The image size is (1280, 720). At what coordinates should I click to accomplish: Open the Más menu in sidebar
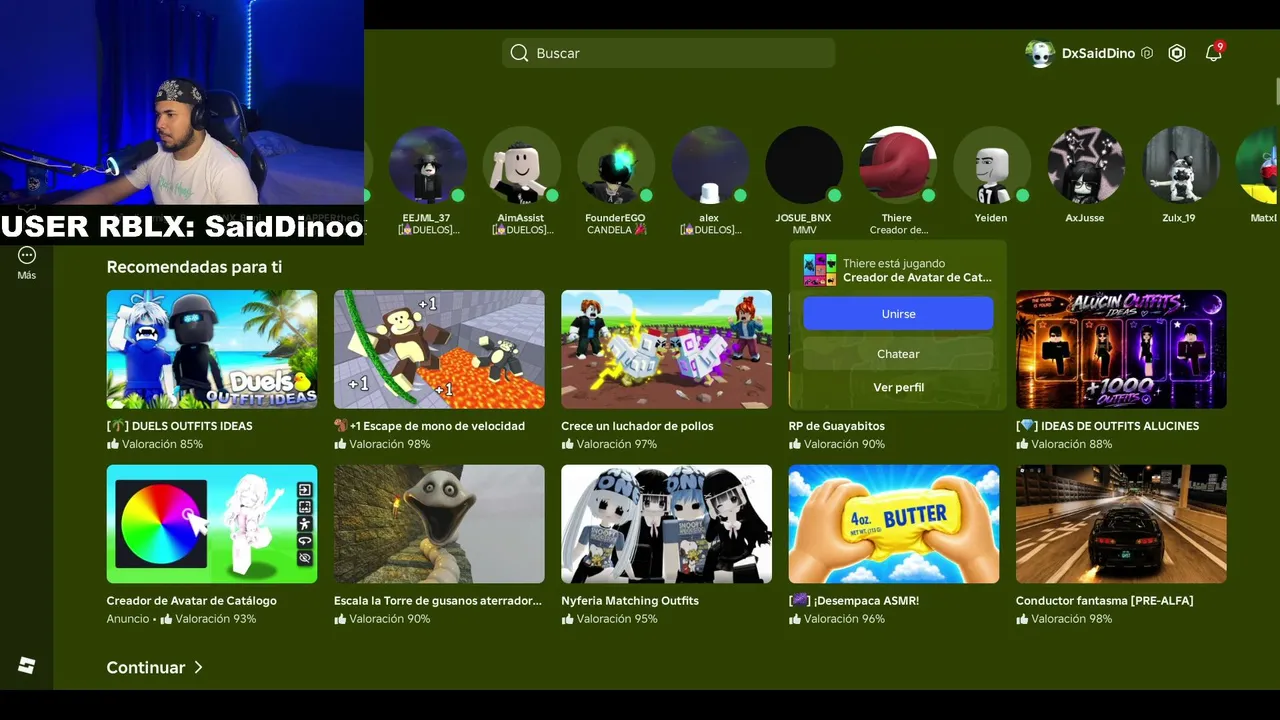click(x=27, y=263)
